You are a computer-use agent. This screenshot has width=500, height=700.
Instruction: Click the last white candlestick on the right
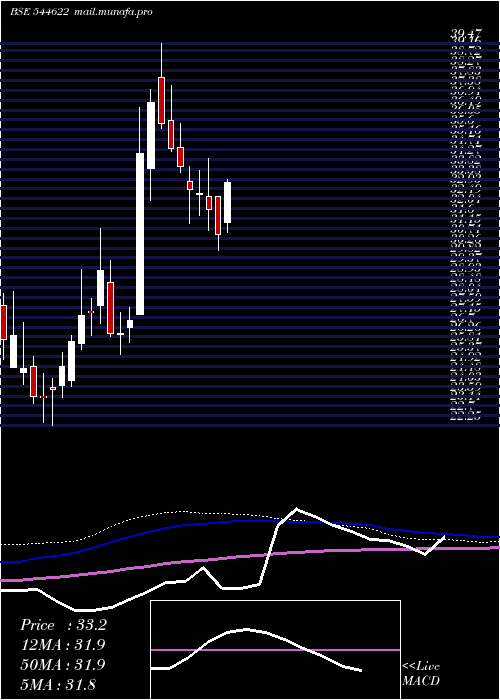[x=228, y=203]
